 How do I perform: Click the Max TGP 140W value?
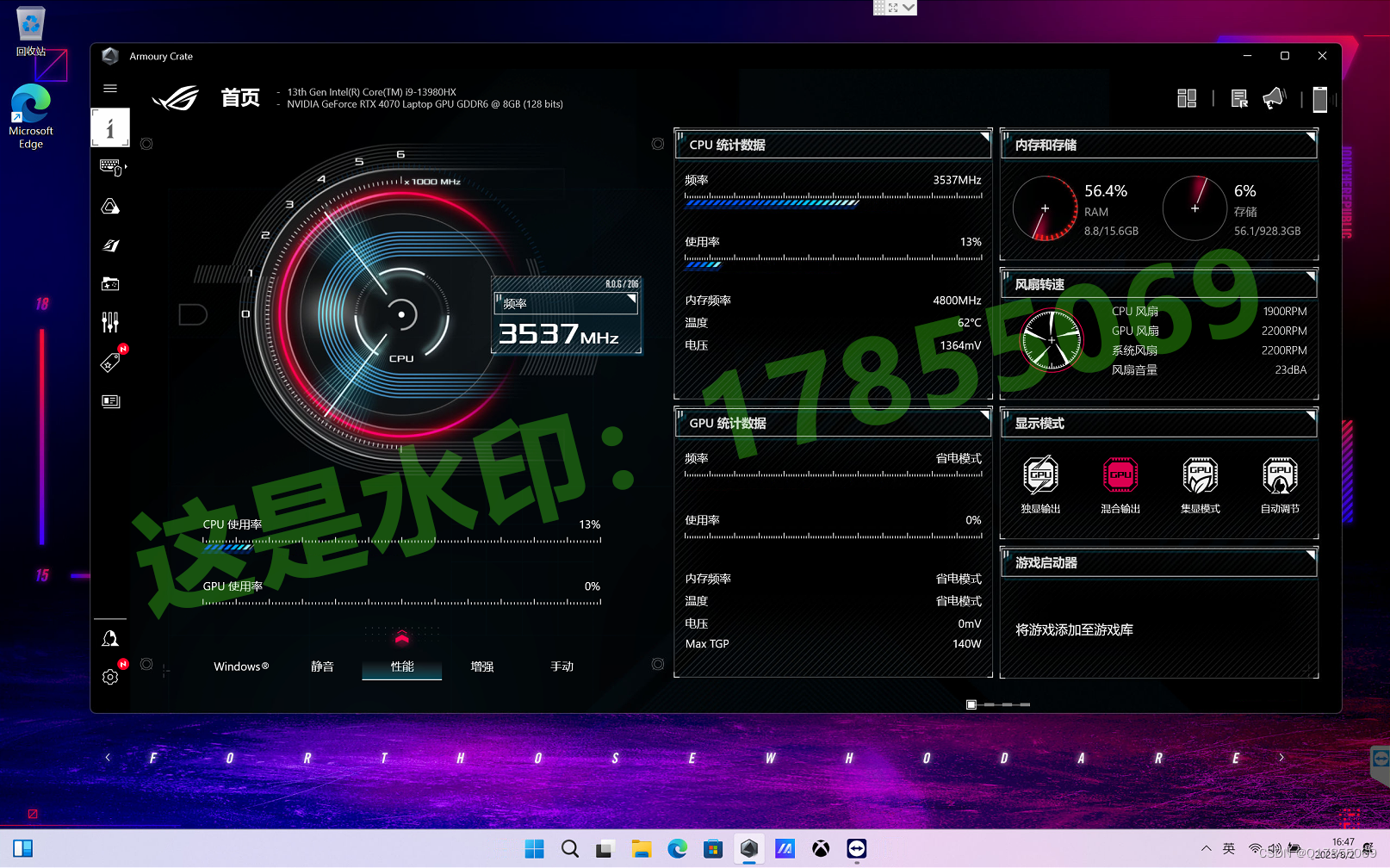(967, 644)
